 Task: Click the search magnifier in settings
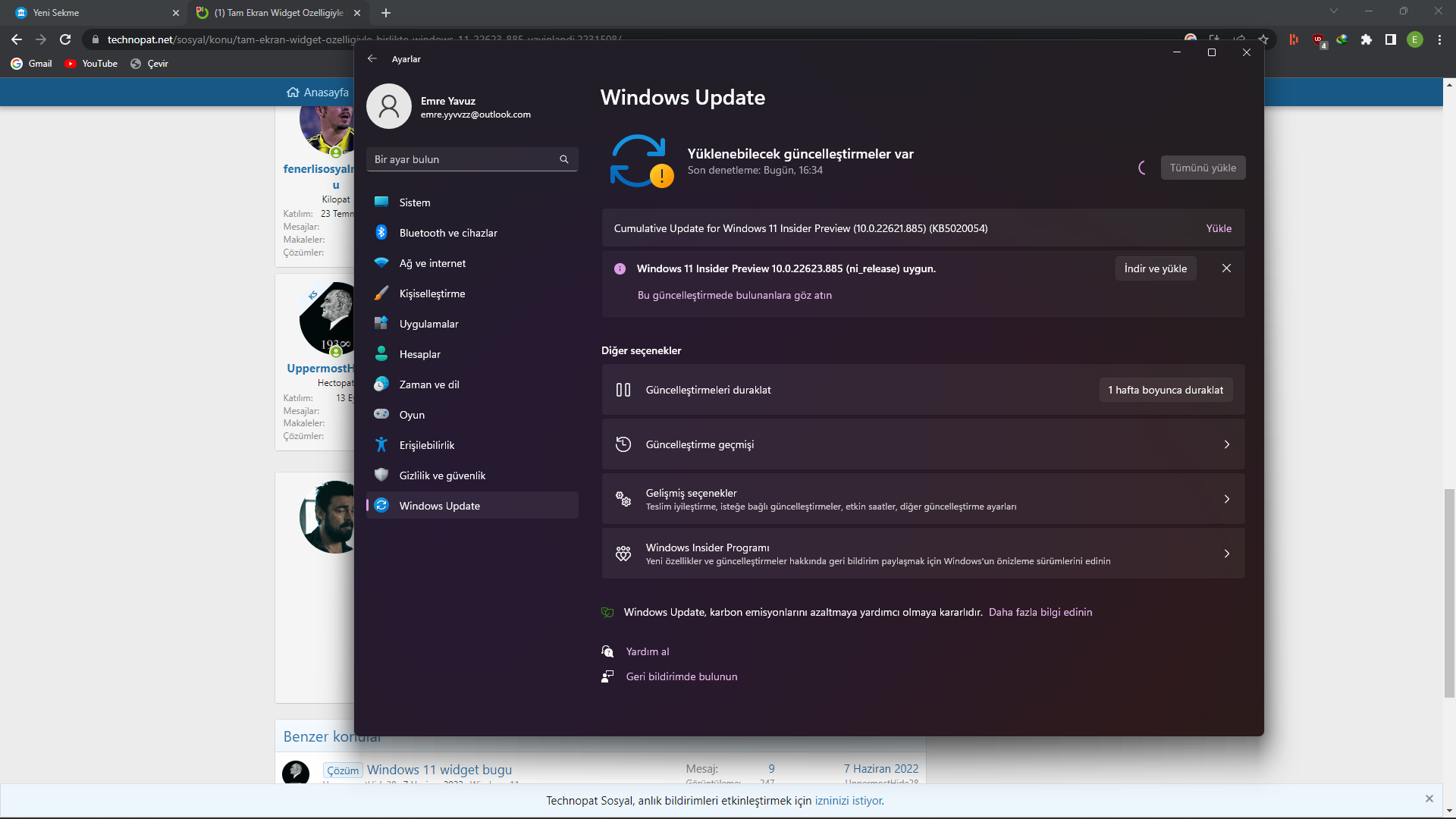click(x=563, y=159)
